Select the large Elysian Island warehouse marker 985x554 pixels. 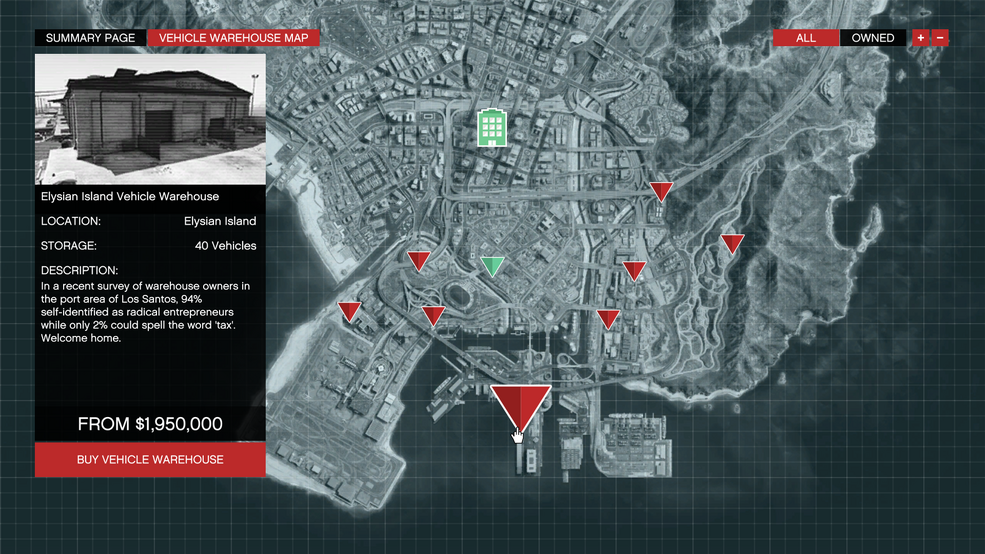tap(521, 408)
